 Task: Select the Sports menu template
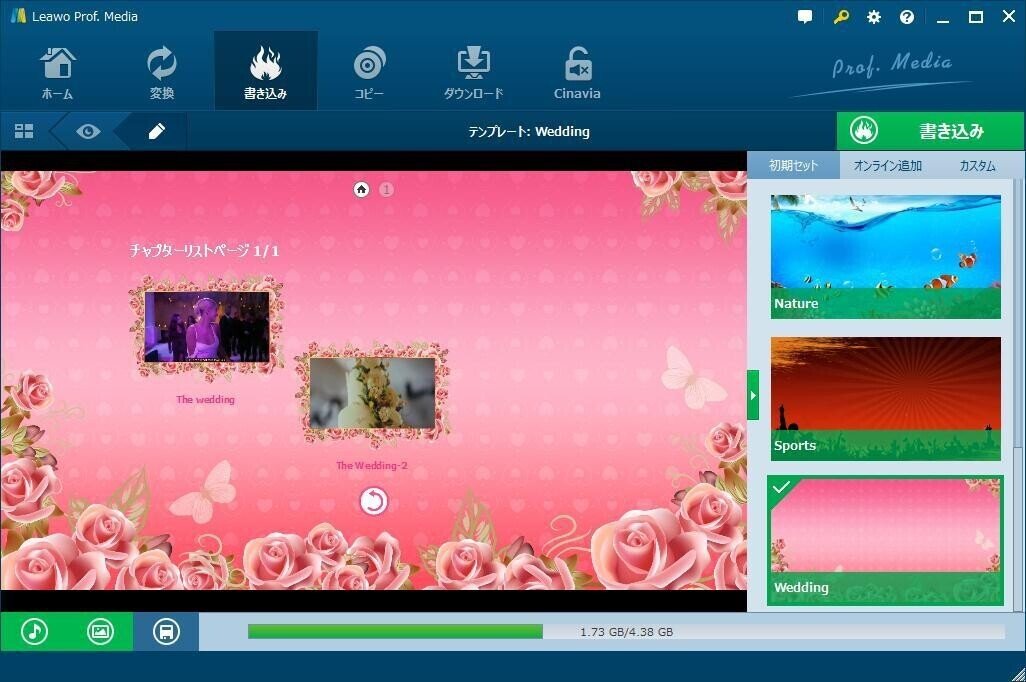(x=885, y=399)
